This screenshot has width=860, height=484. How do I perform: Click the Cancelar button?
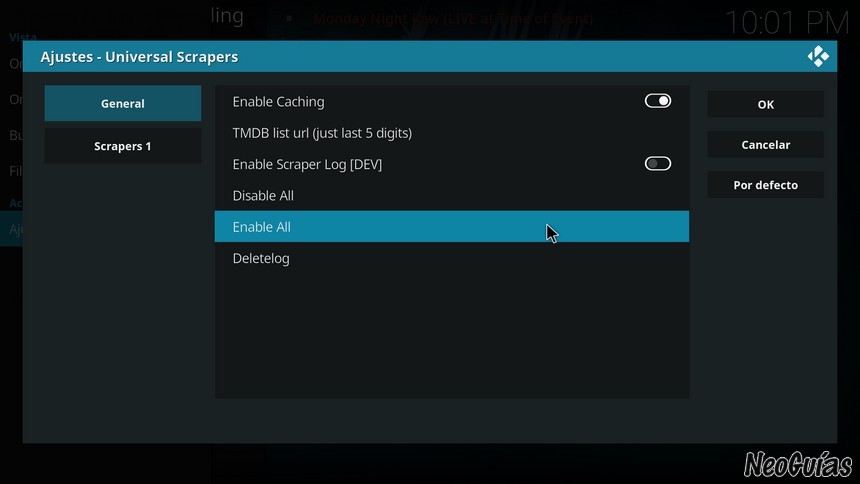click(x=766, y=145)
